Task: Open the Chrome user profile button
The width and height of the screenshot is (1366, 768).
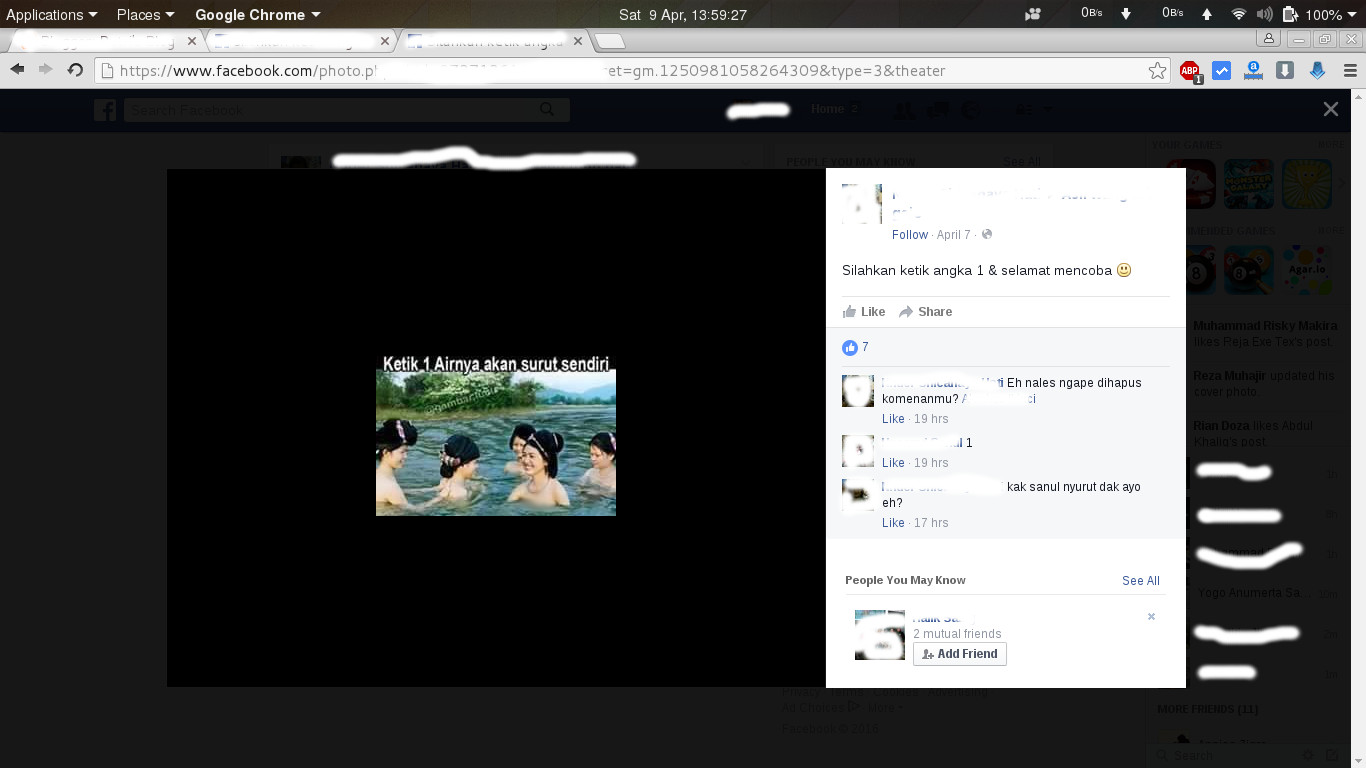Action: [1269, 39]
